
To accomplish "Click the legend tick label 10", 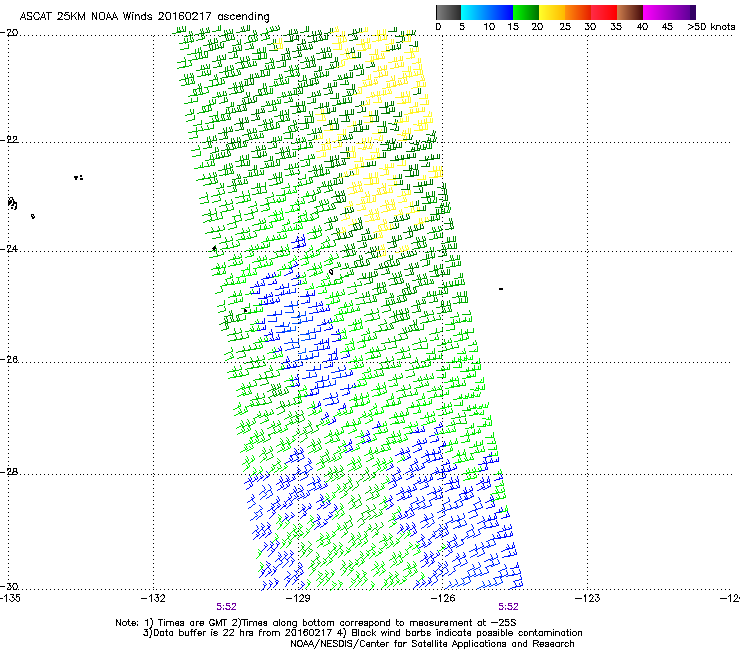I will 489,27.
